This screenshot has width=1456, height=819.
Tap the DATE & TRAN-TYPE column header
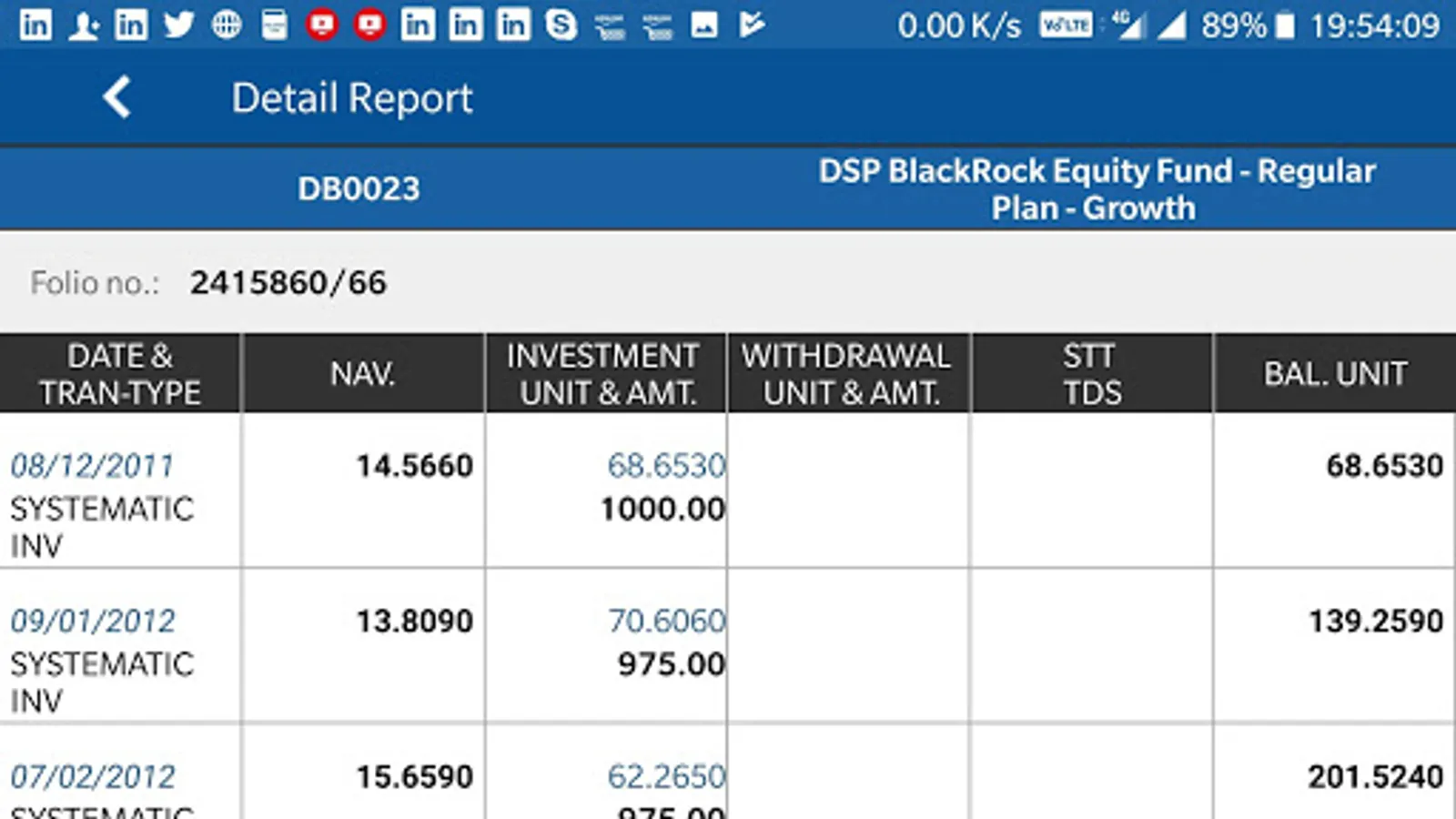coord(120,374)
